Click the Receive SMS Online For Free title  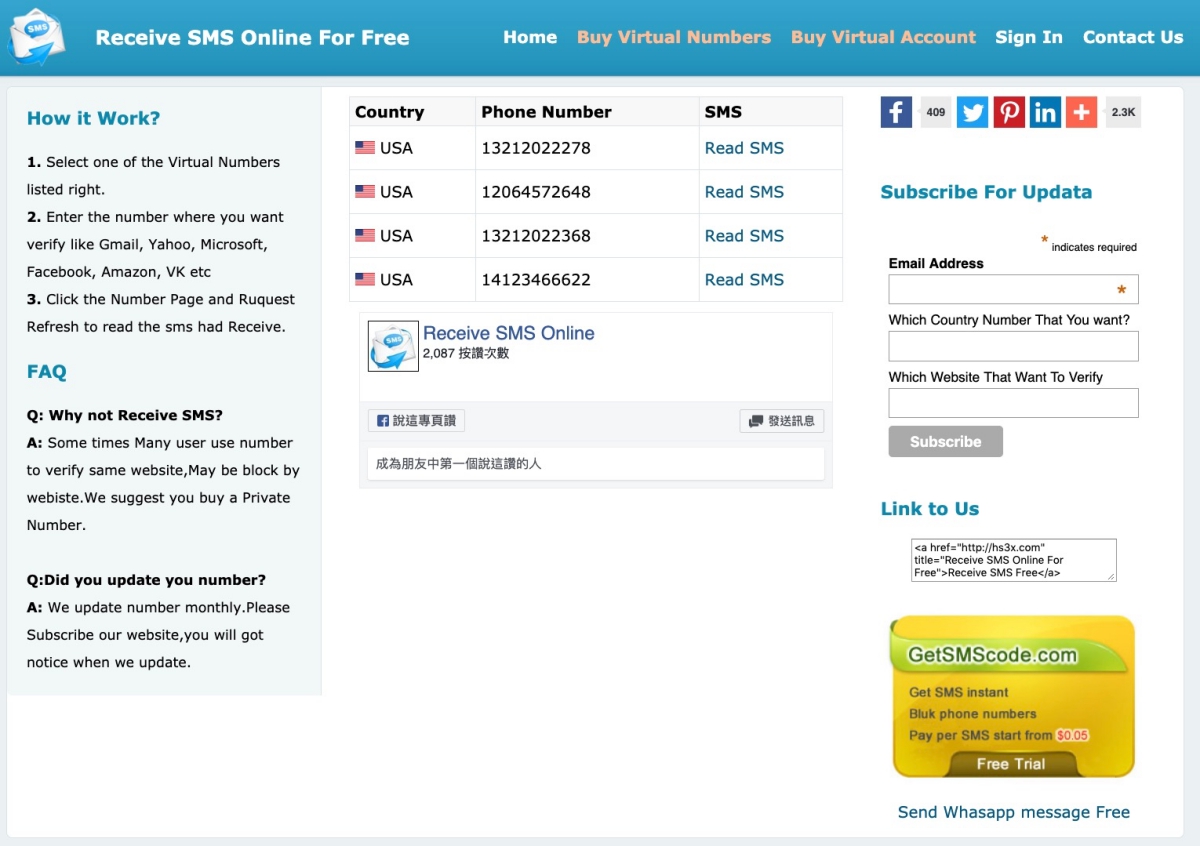[x=252, y=38]
